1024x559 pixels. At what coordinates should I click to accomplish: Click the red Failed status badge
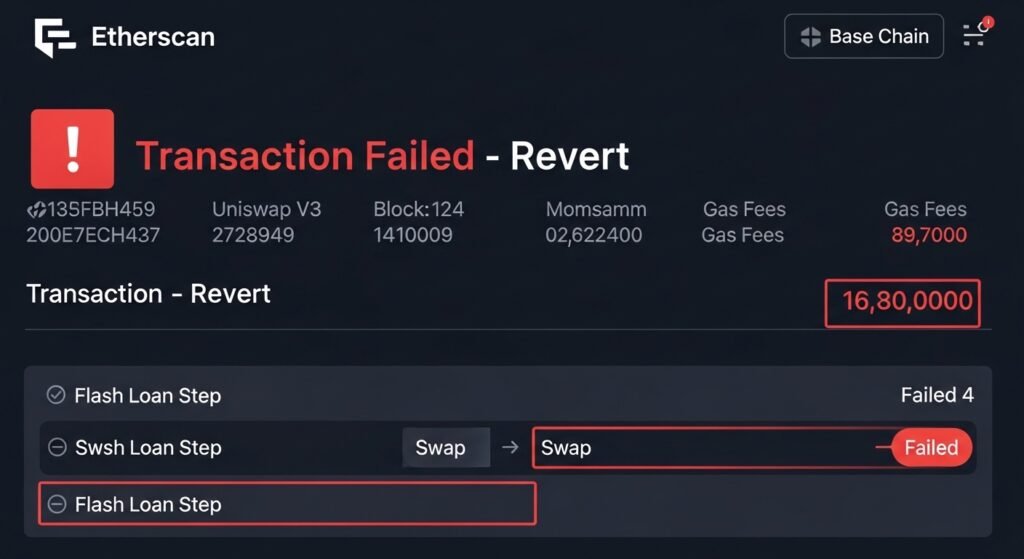tap(930, 448)
